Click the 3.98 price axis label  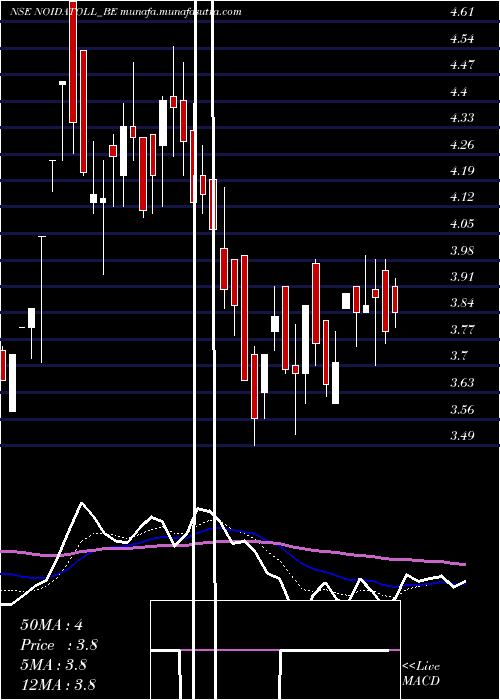[x=462, y=250]
